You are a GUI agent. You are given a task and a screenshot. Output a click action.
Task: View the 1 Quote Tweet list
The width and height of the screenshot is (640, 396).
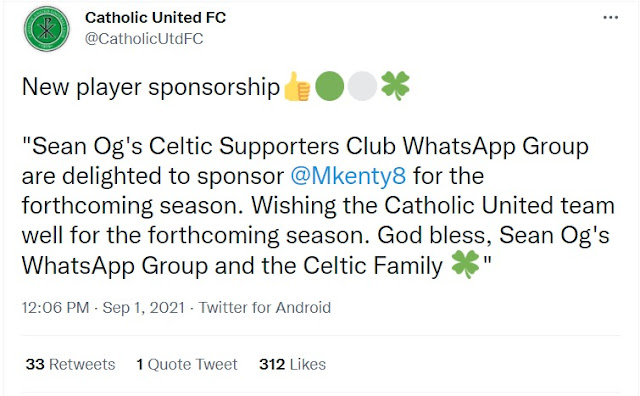(x=187, y=364)
